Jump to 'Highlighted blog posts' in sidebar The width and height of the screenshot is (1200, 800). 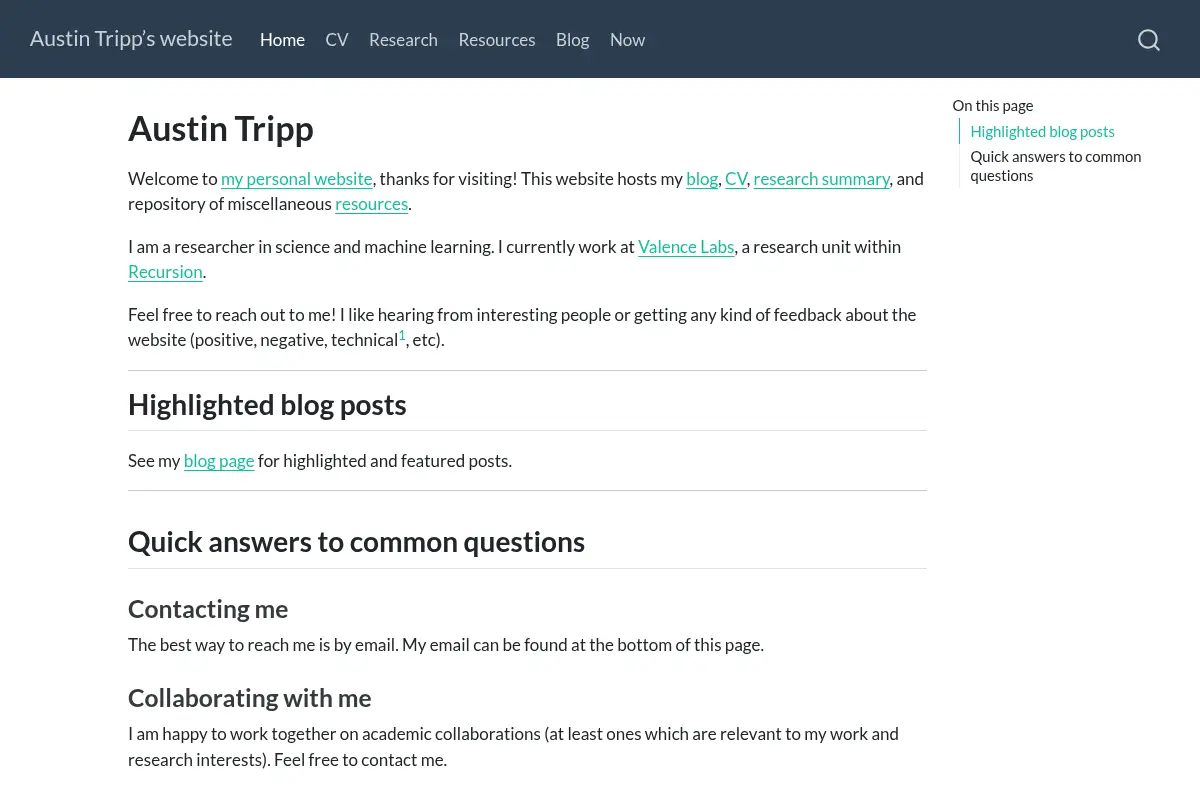tap(1042, 132)
